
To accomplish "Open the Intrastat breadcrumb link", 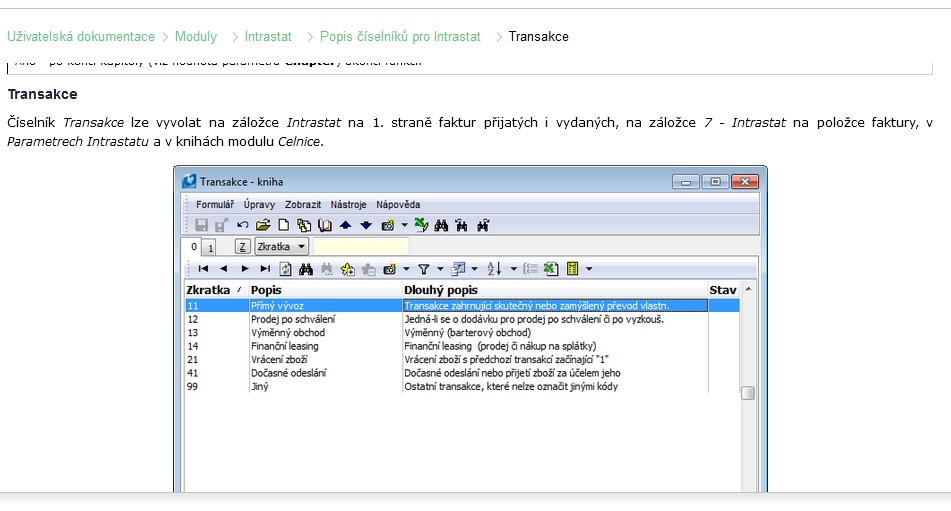I will click(268, 36).
